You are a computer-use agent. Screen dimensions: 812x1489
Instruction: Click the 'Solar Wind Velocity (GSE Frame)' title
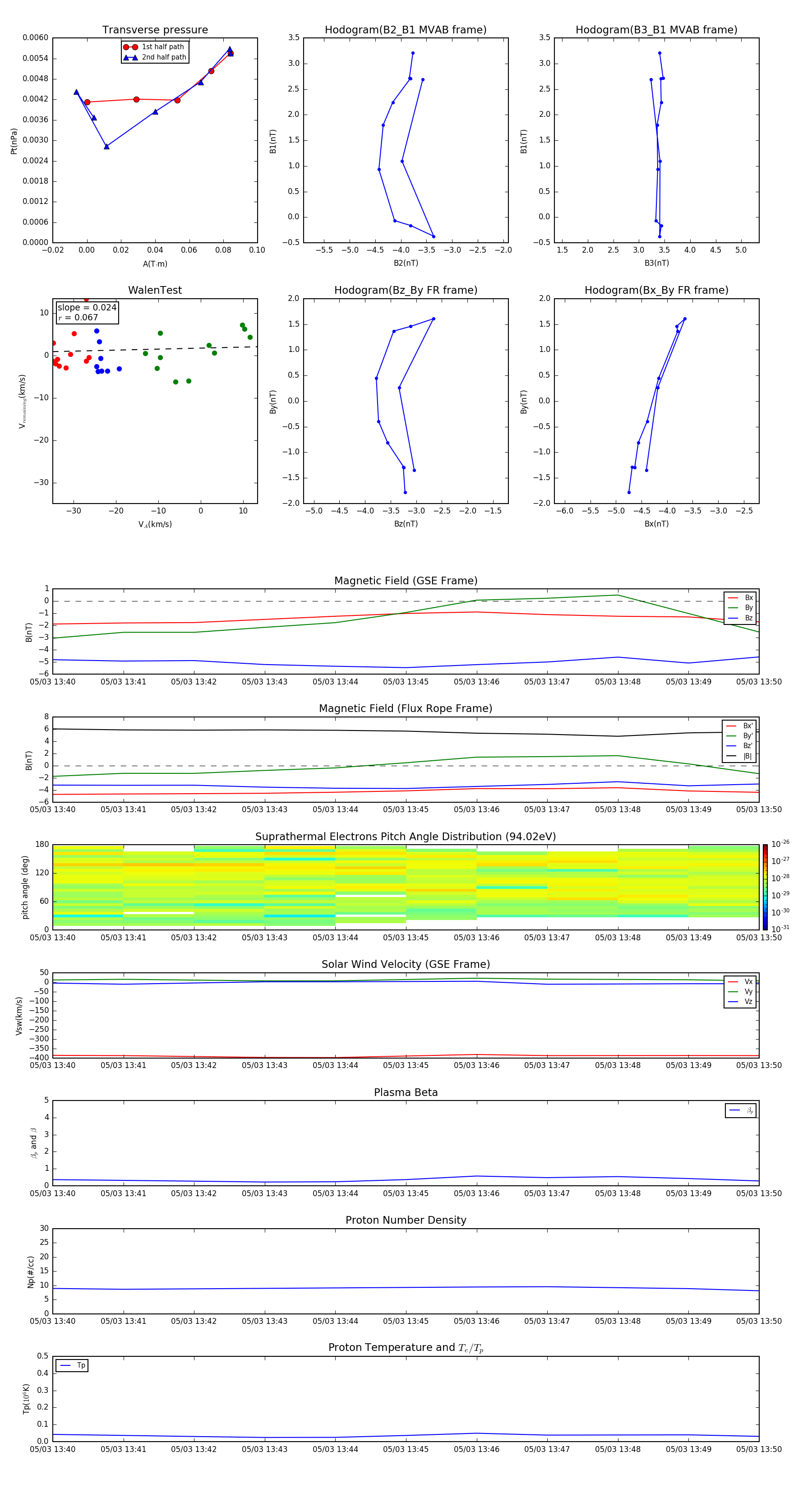[x=406, y=965]
